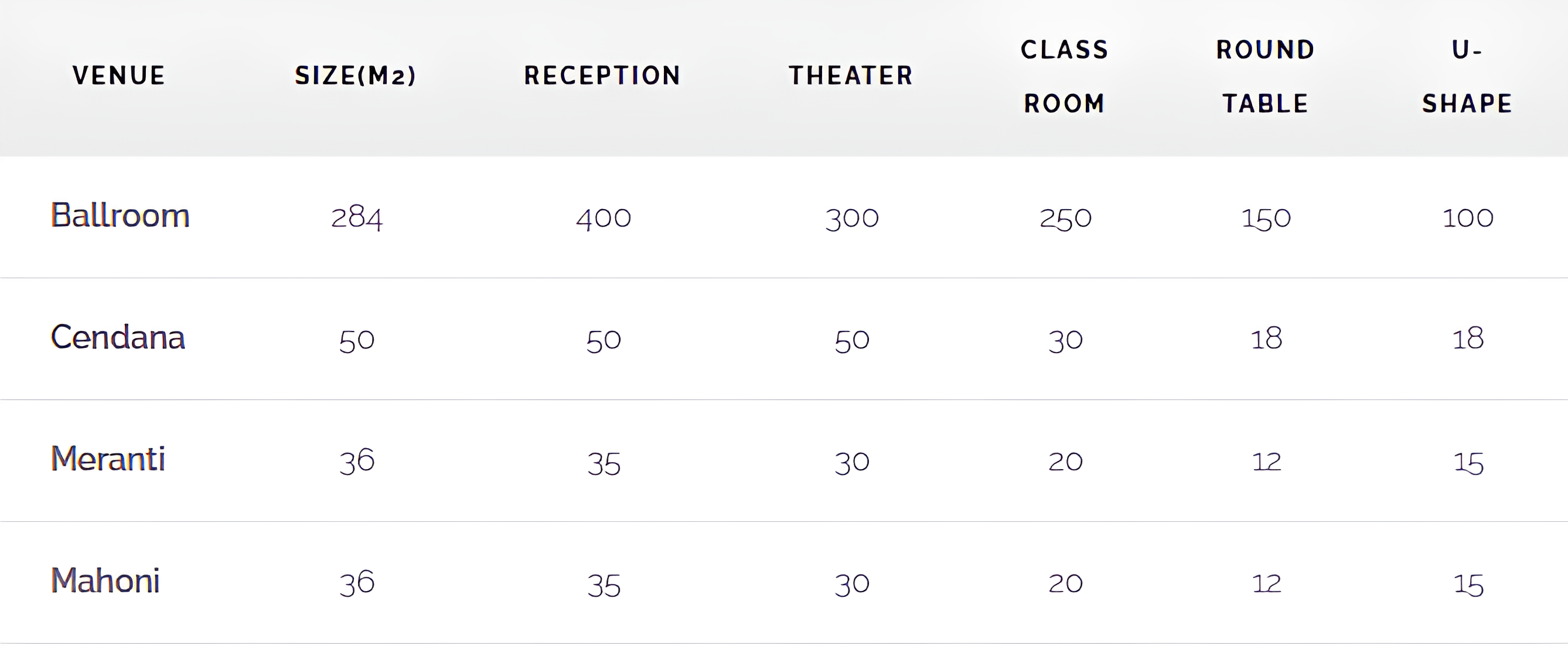
Task: Click the VENUE column header
Action: point(119,76)
